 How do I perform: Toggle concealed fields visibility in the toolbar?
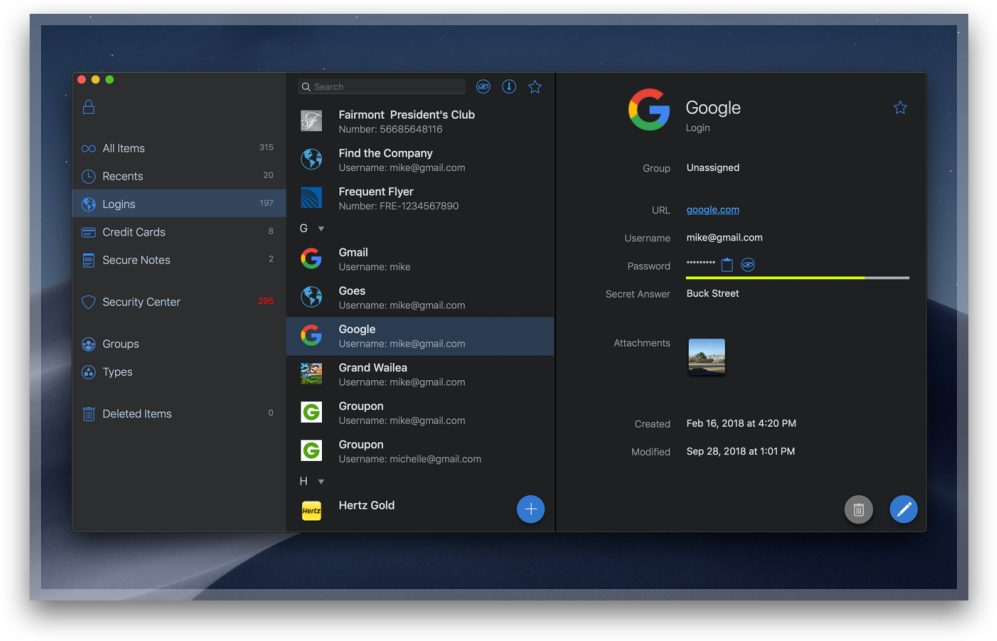(483, 87)
